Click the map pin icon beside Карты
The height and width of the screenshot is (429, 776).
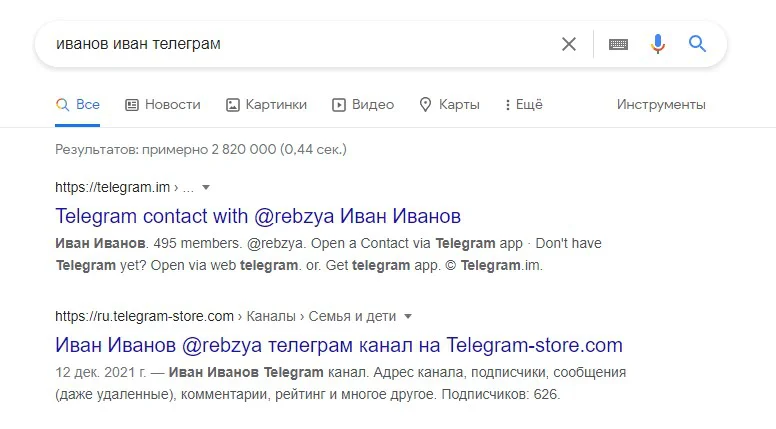(x=425, y=105)
